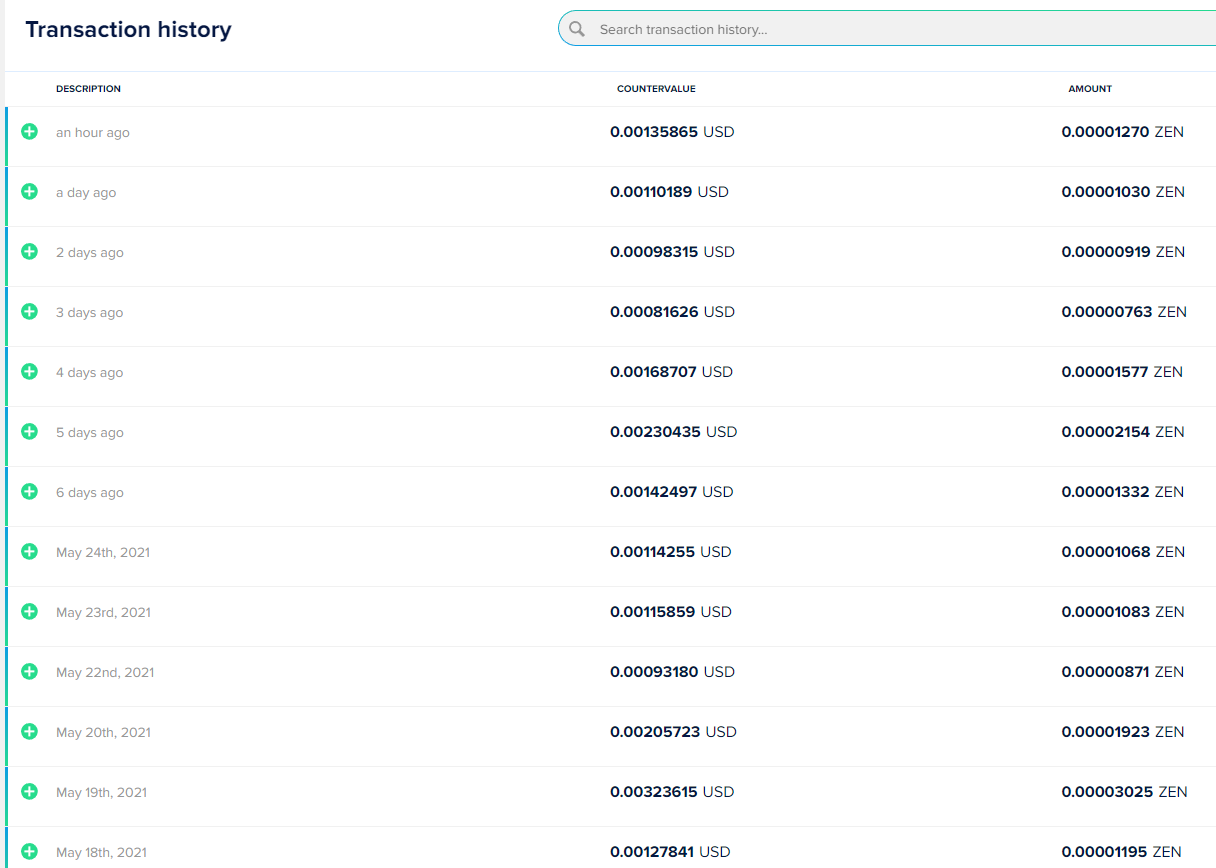Select the '2 days ago' transaction label
The image size is (1216, 868).
pos(90,252)
